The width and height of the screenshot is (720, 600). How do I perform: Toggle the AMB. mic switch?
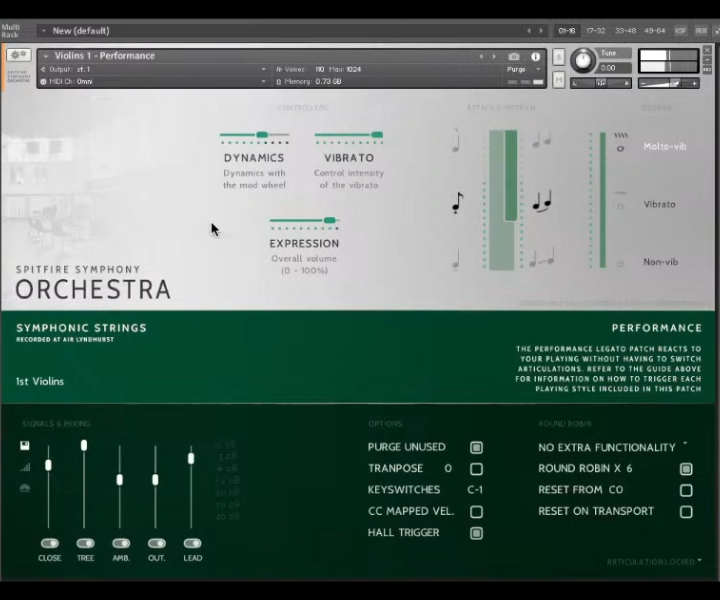(x=121, y=543)
